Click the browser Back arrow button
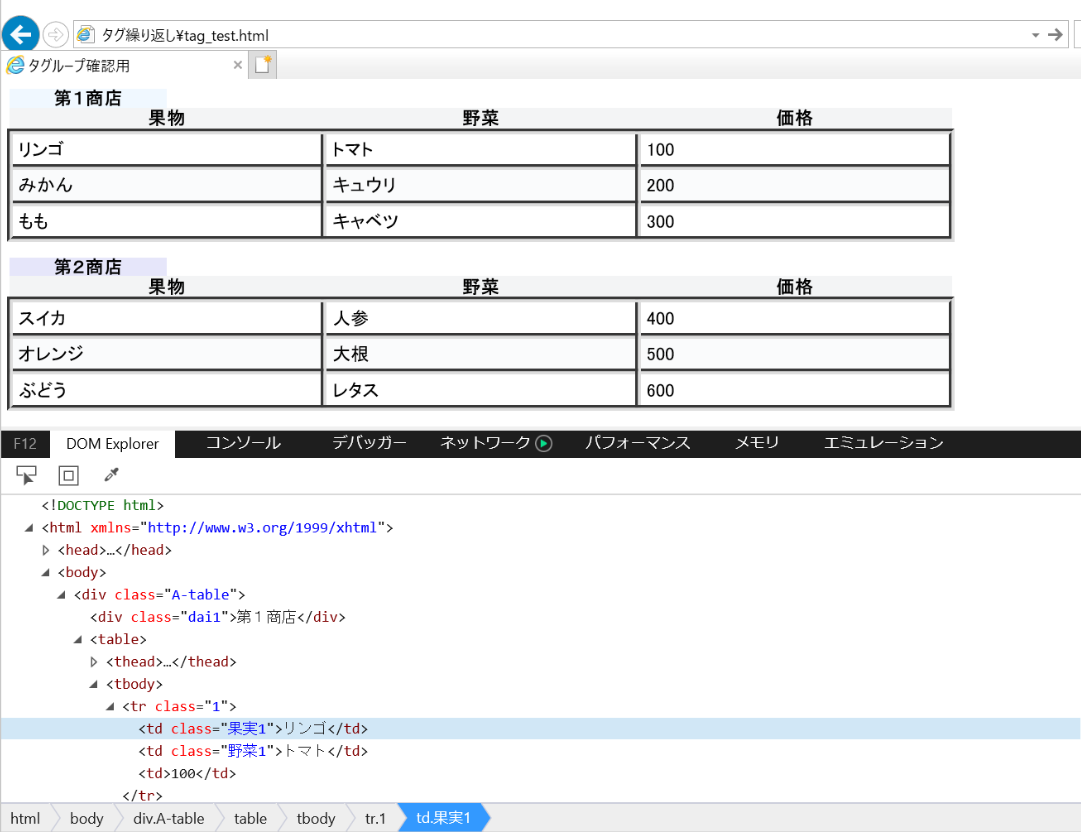The width and height of the screenshot is (1081, 832). pos(20,34)
